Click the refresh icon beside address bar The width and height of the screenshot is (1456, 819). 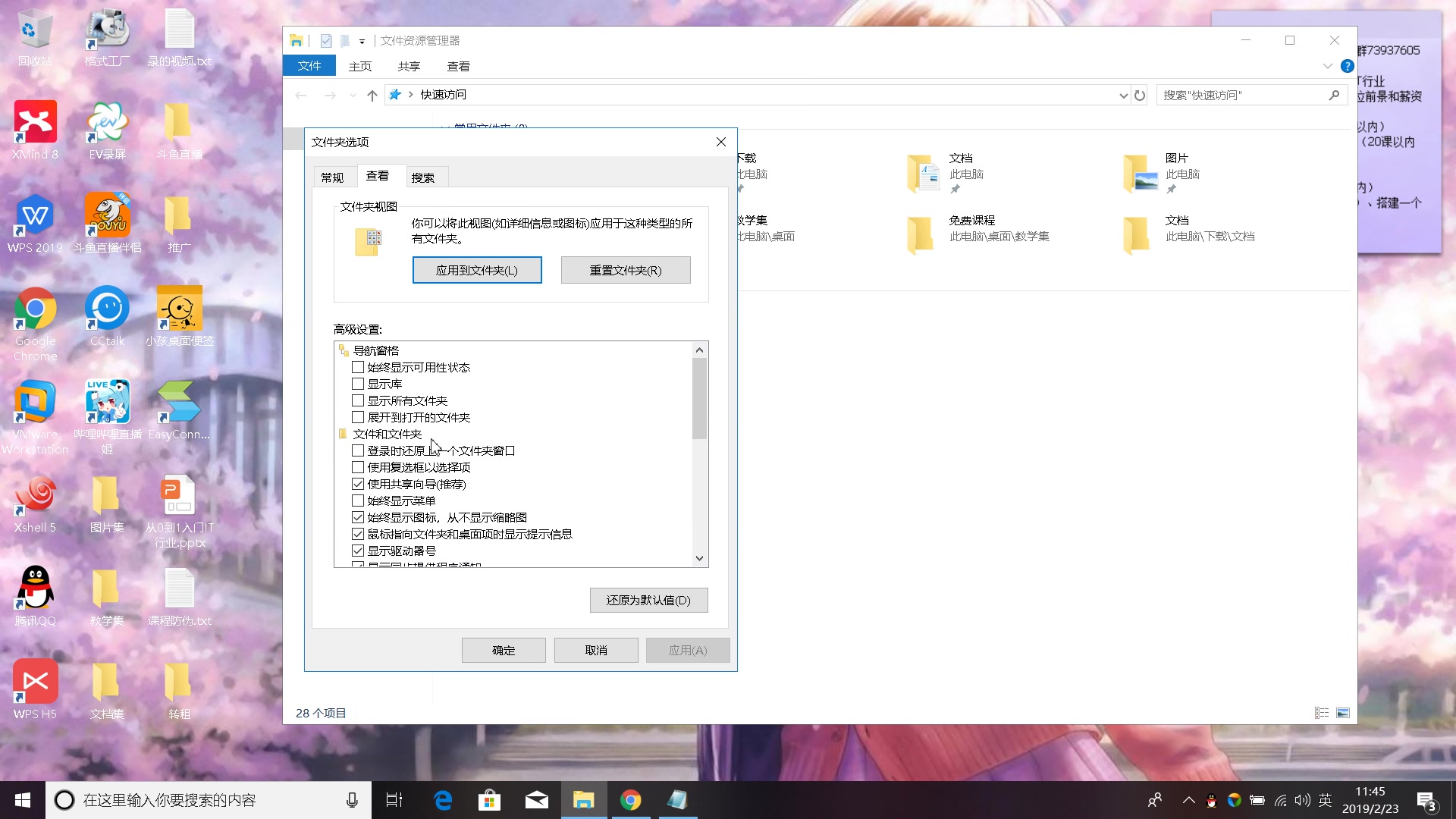click(x=1139, y=96)
